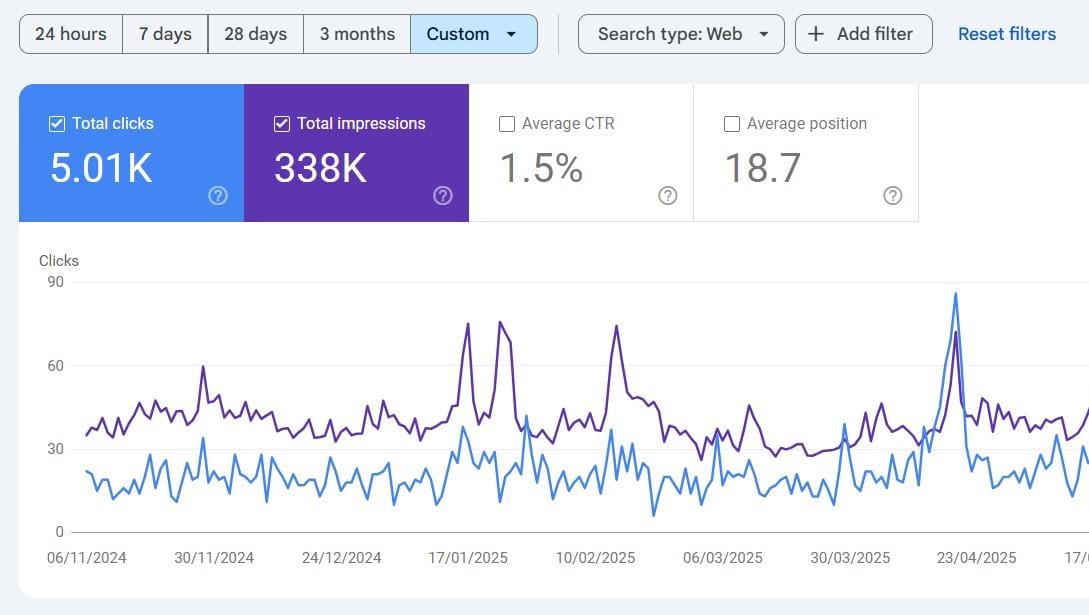Expand the Custom date range dropdown
Image resolution: width=1089 pixels, height=615 pixels.
(473, 34)
